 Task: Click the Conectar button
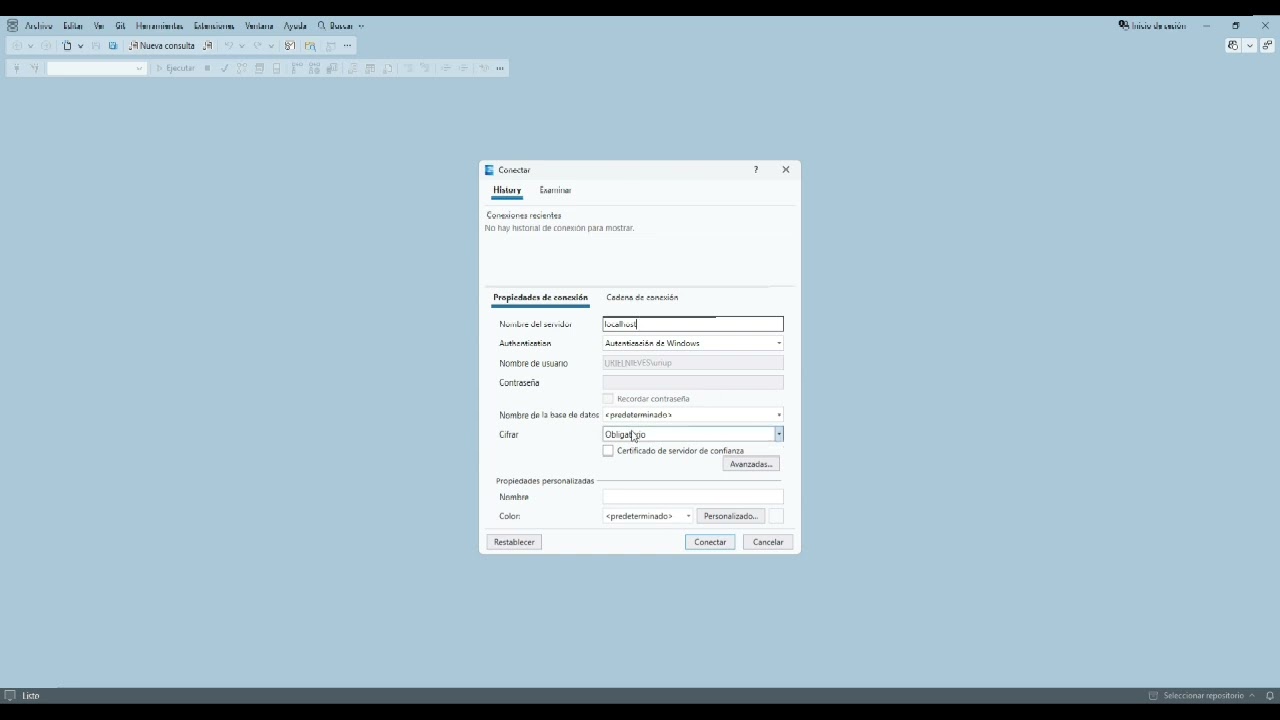[710, 542]
